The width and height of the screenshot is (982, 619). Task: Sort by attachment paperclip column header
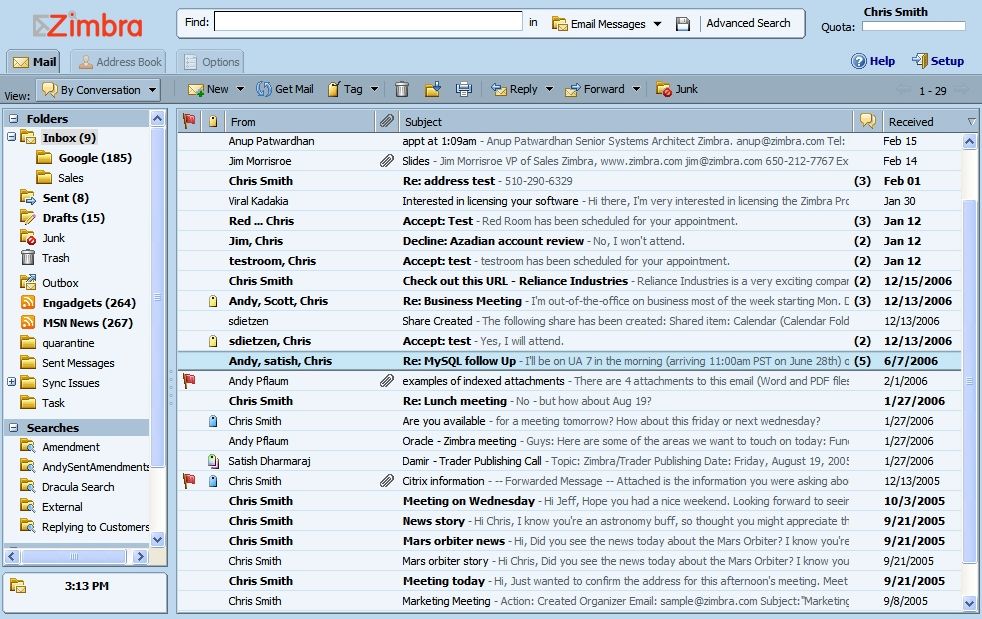coord(387,121)
